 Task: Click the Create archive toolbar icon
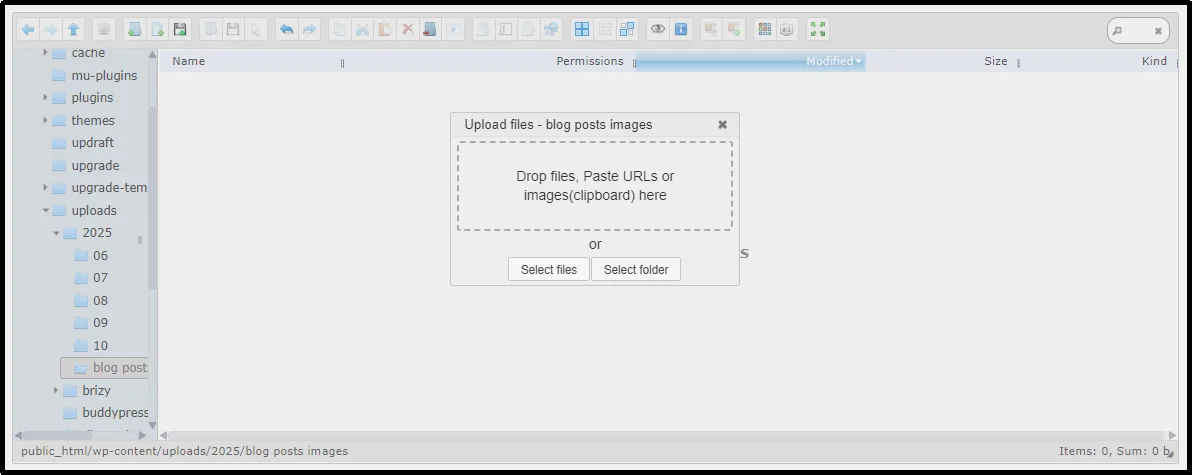[x=734, y=30]
